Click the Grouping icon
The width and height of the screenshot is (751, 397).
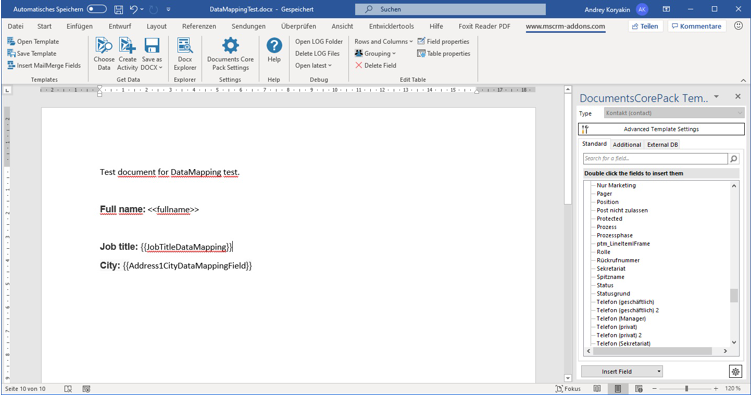(359, 53)
